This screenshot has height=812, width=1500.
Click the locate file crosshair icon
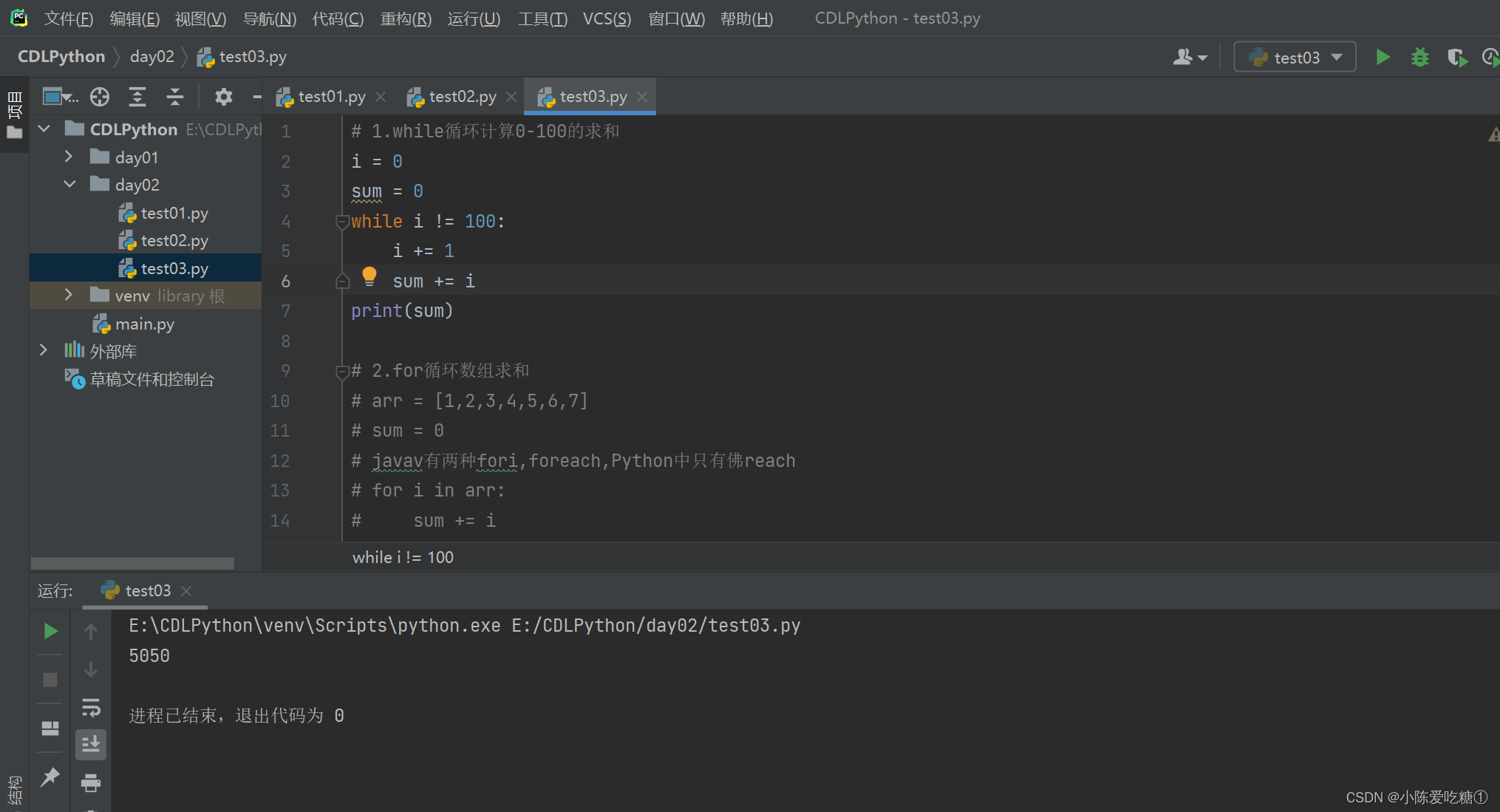(x=100, y=97)
